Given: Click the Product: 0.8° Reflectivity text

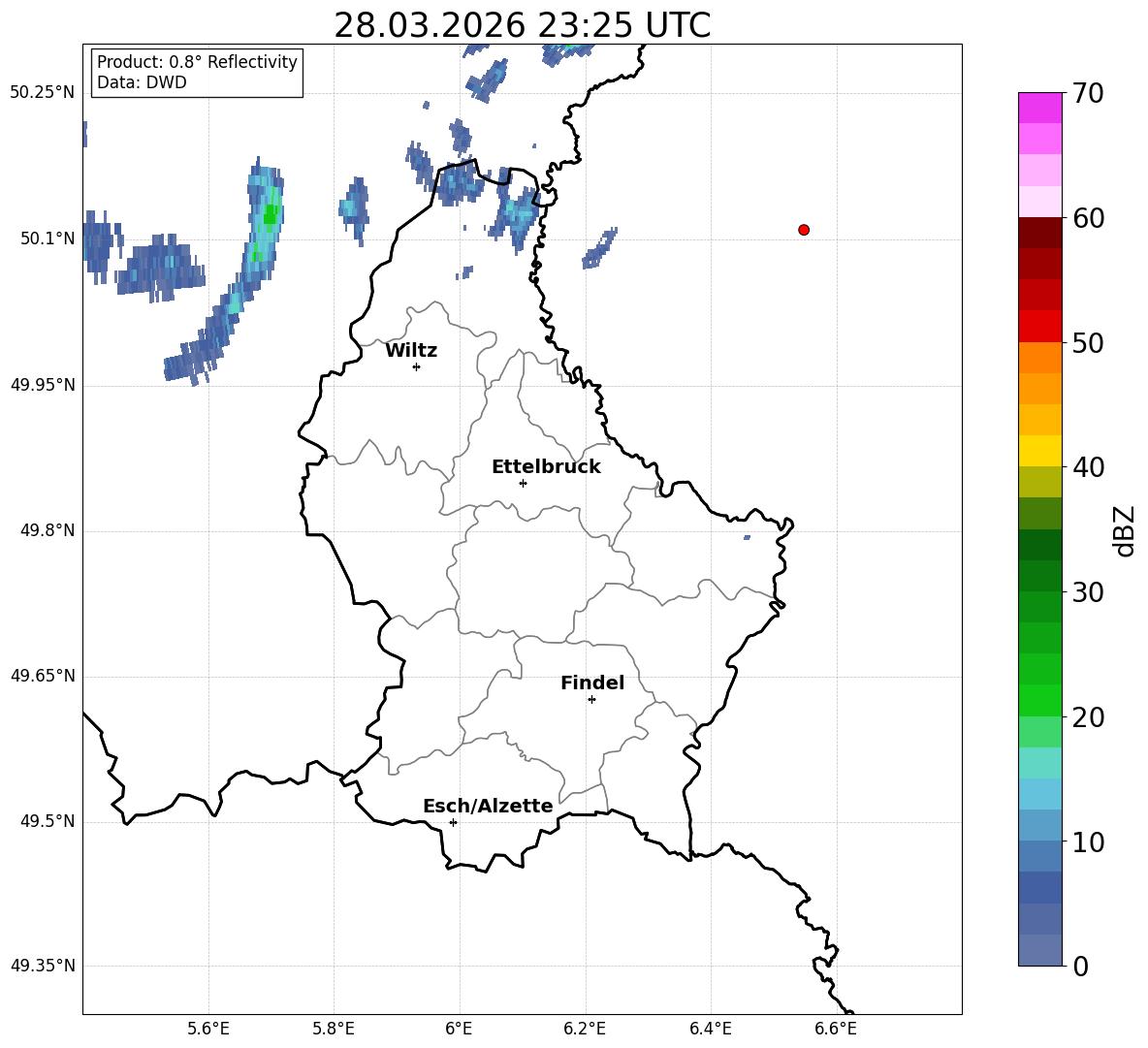Looking at the screenshot, I should (x=197, y=61).
